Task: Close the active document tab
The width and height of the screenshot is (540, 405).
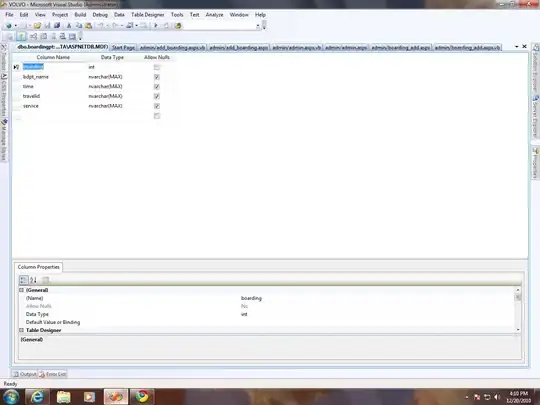Action: [524, 46]
